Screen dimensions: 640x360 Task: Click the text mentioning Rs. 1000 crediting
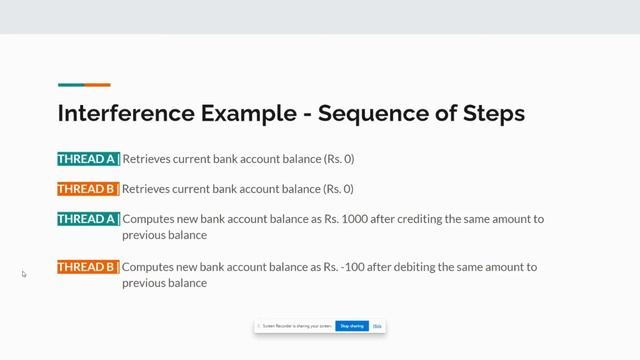coord(333,227)
